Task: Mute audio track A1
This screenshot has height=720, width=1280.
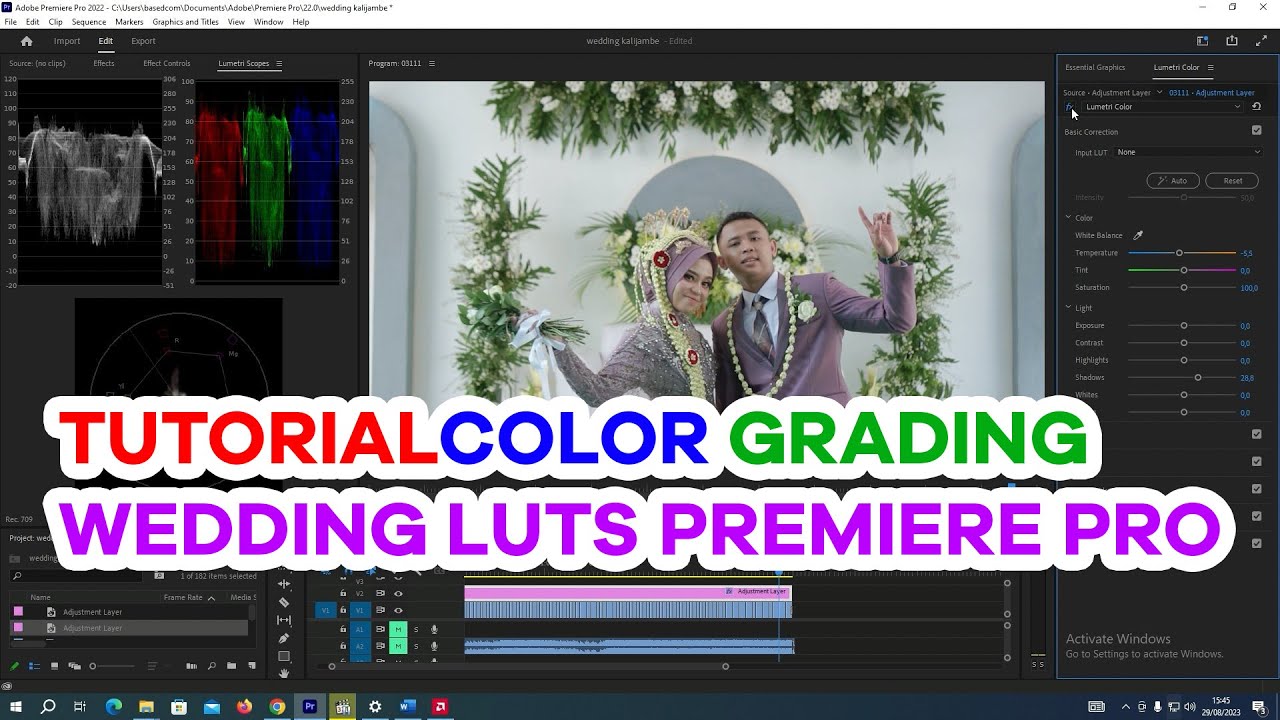Action: tap(398, 629)
